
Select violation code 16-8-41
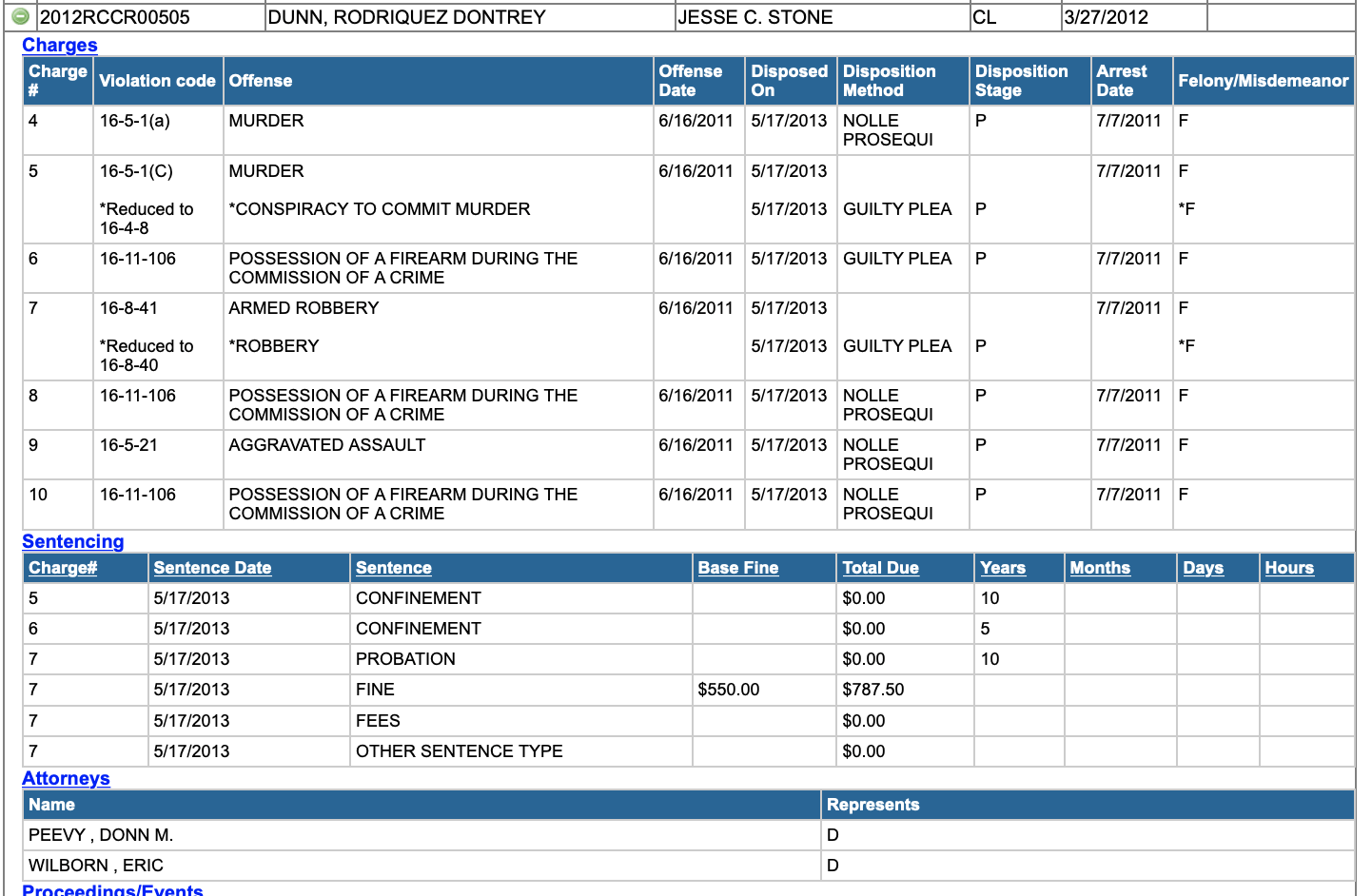[x=128, y=308]
